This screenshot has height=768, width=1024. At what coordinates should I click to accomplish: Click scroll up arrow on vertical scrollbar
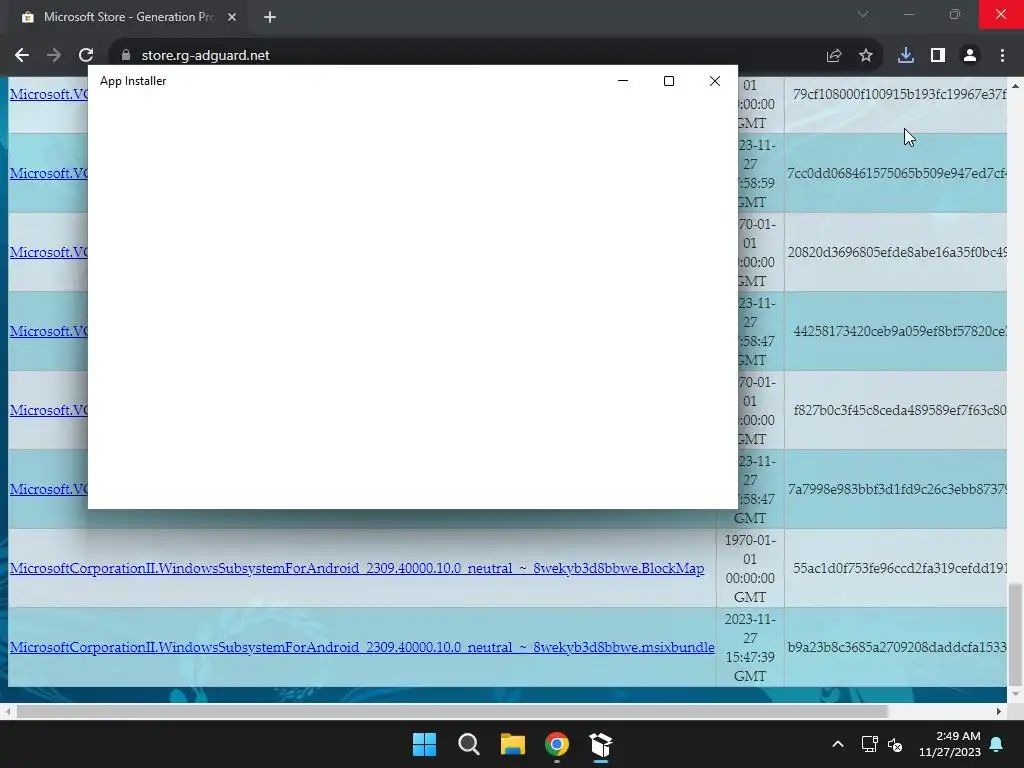coord(1015,86)
